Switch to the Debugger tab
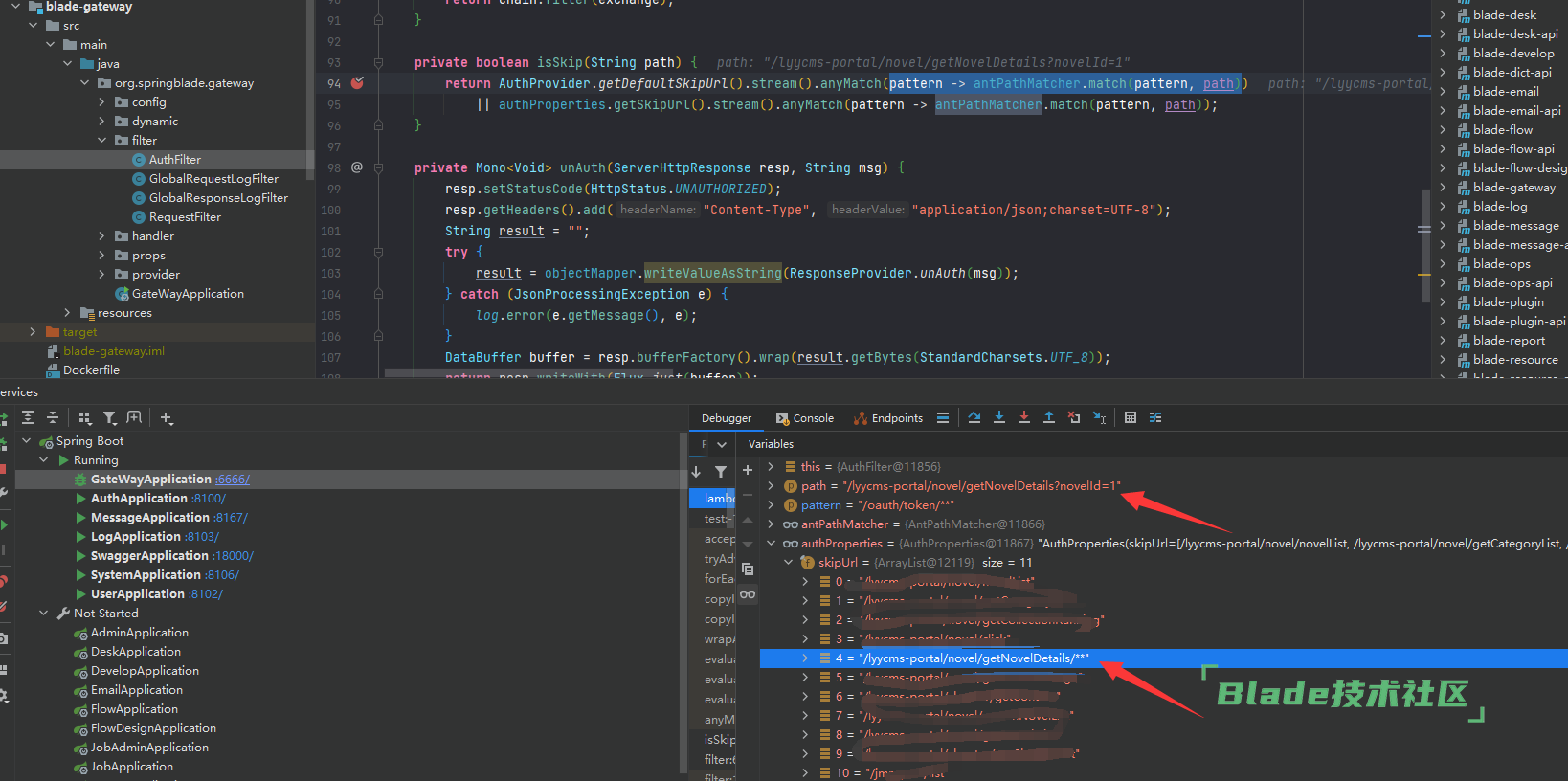The height and width of the screenshot is (781, 1568). (727, 418)
